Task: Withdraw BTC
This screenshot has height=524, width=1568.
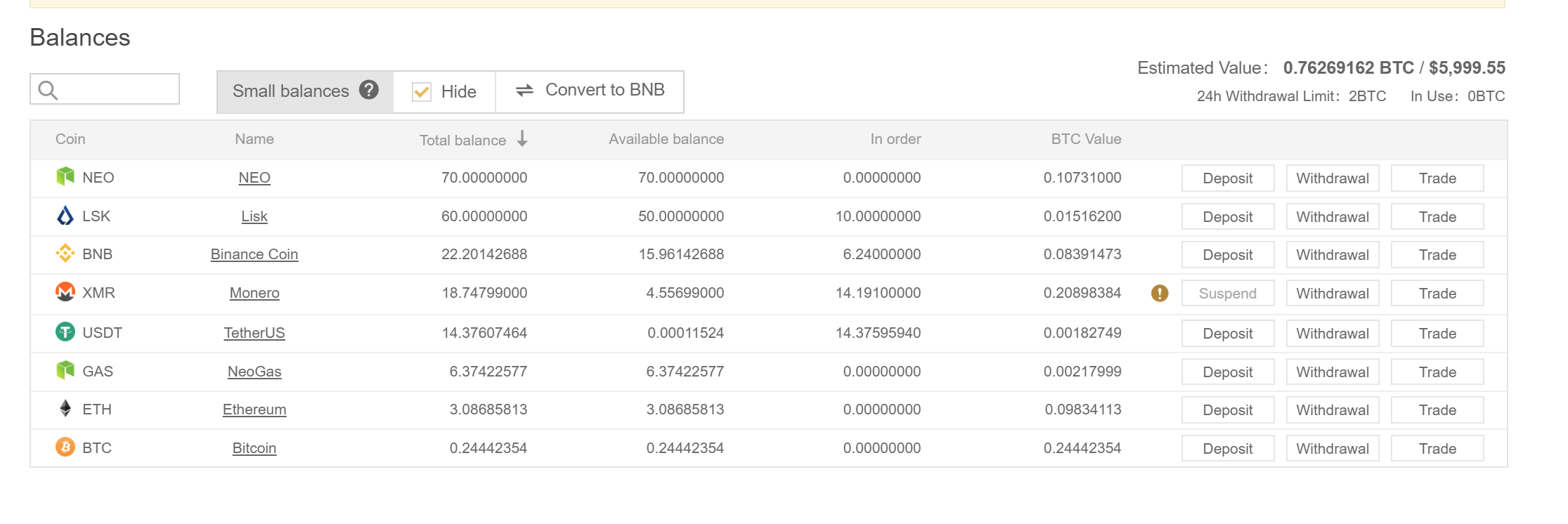Action: pos(1333,449)
